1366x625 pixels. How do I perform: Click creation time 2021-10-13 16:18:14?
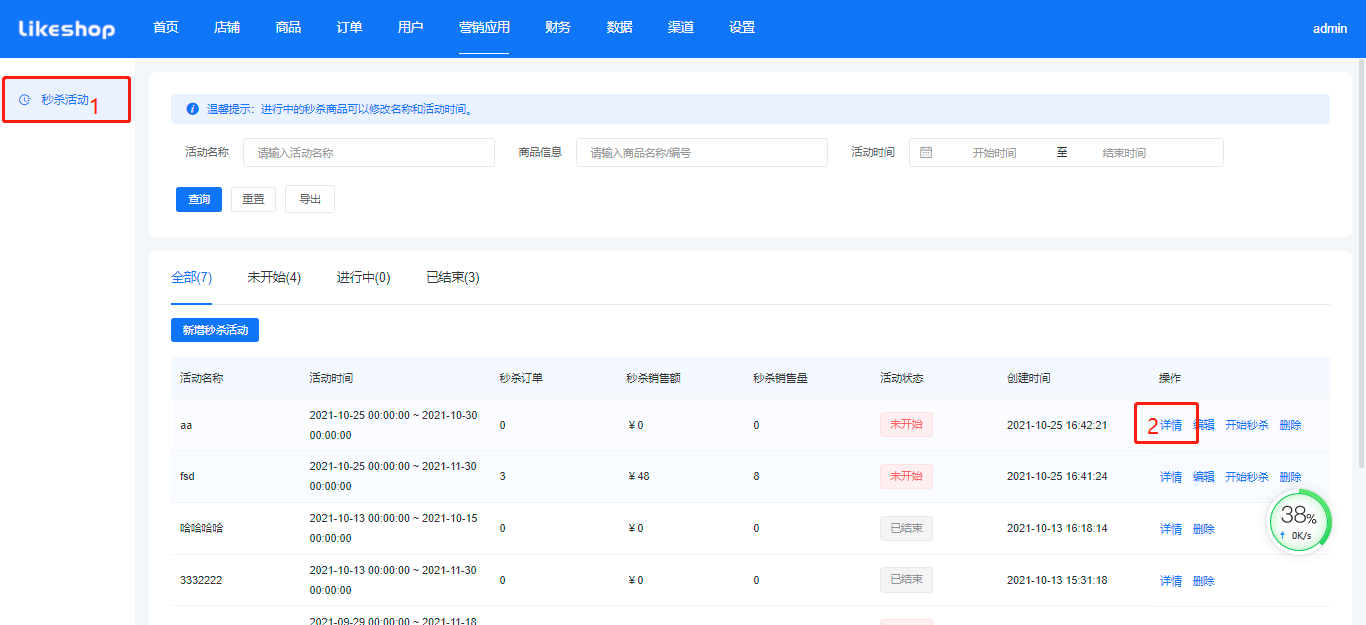pos(1057,529)
